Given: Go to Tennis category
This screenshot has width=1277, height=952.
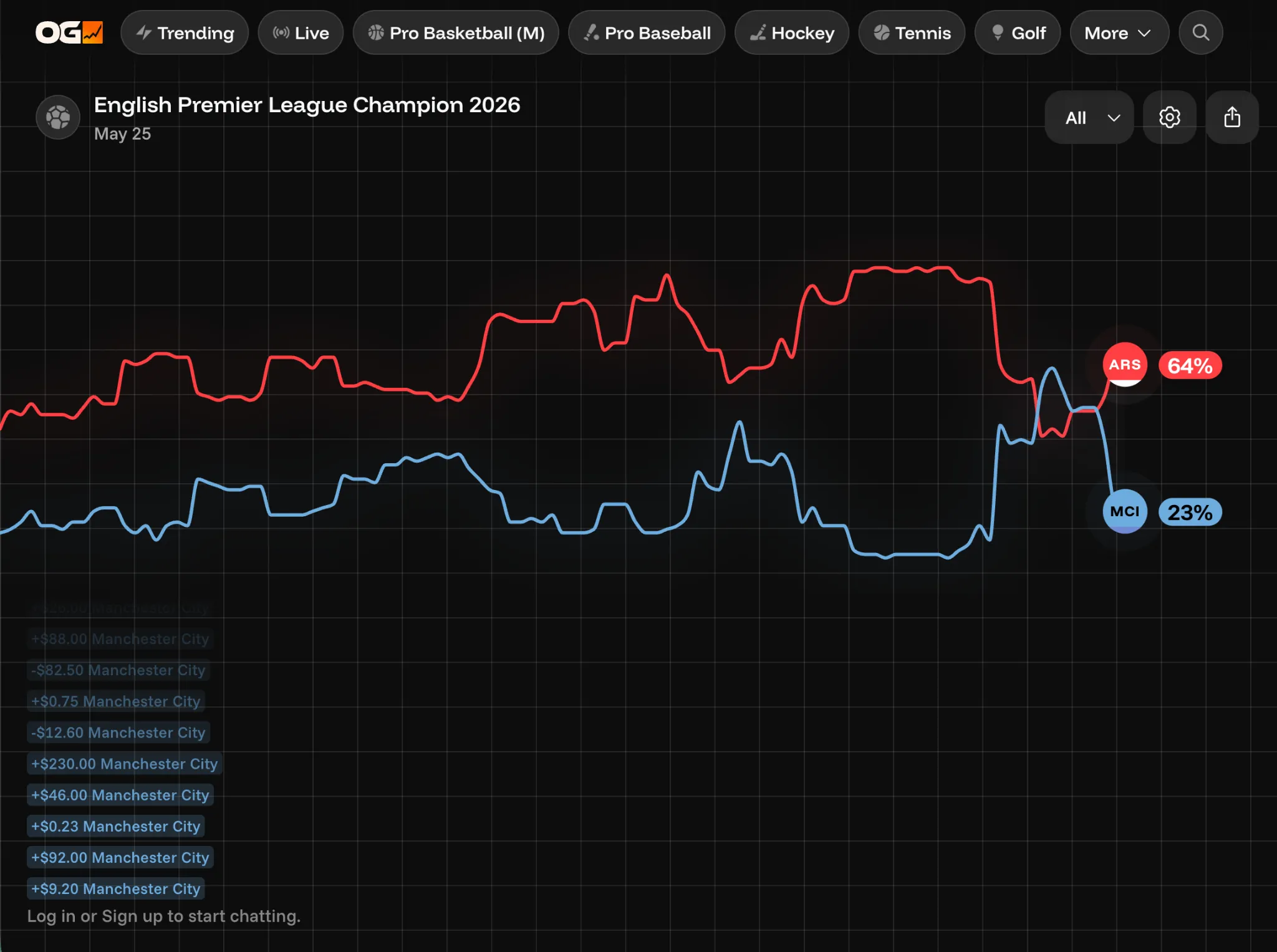Looking at the screenshot, I should coord(912,32).
